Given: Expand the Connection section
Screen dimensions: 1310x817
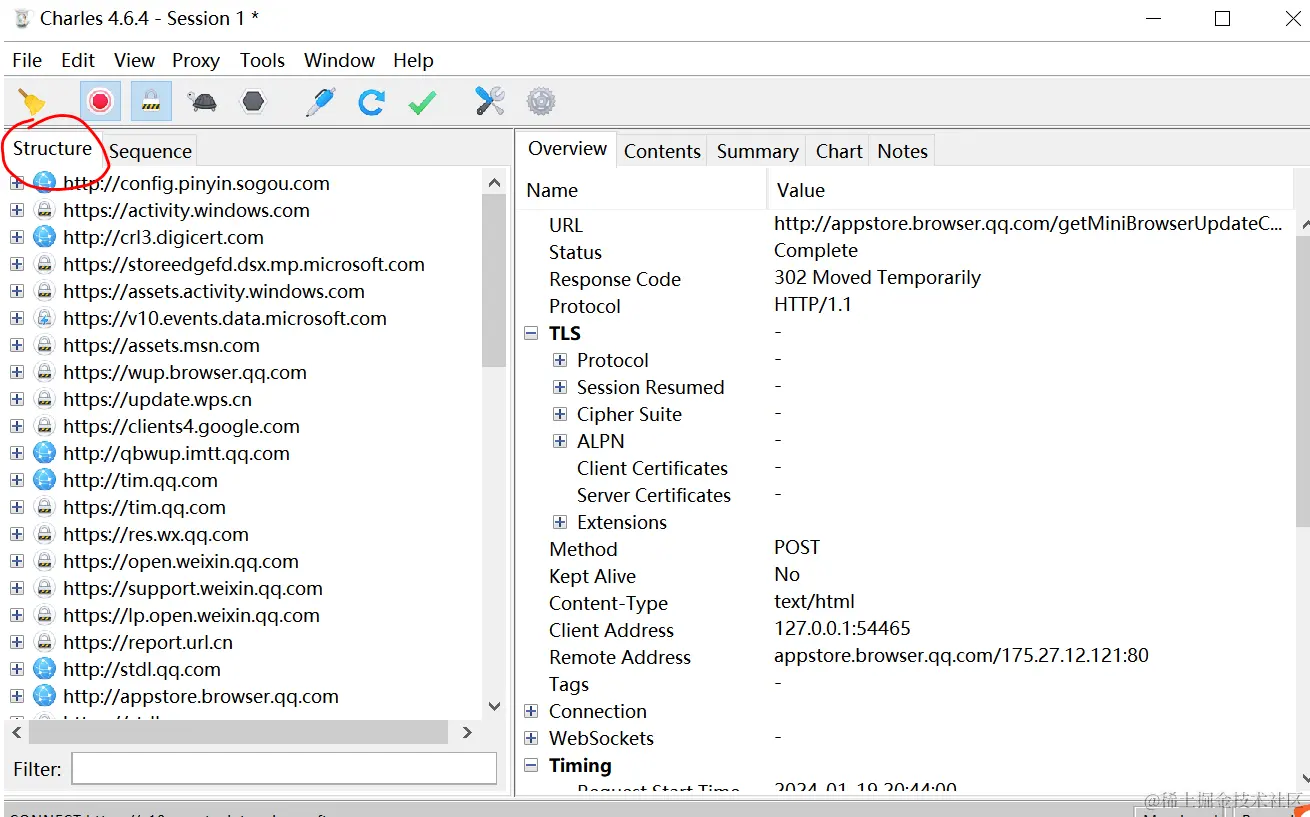Looking at the screenshot, I should 531,711.
